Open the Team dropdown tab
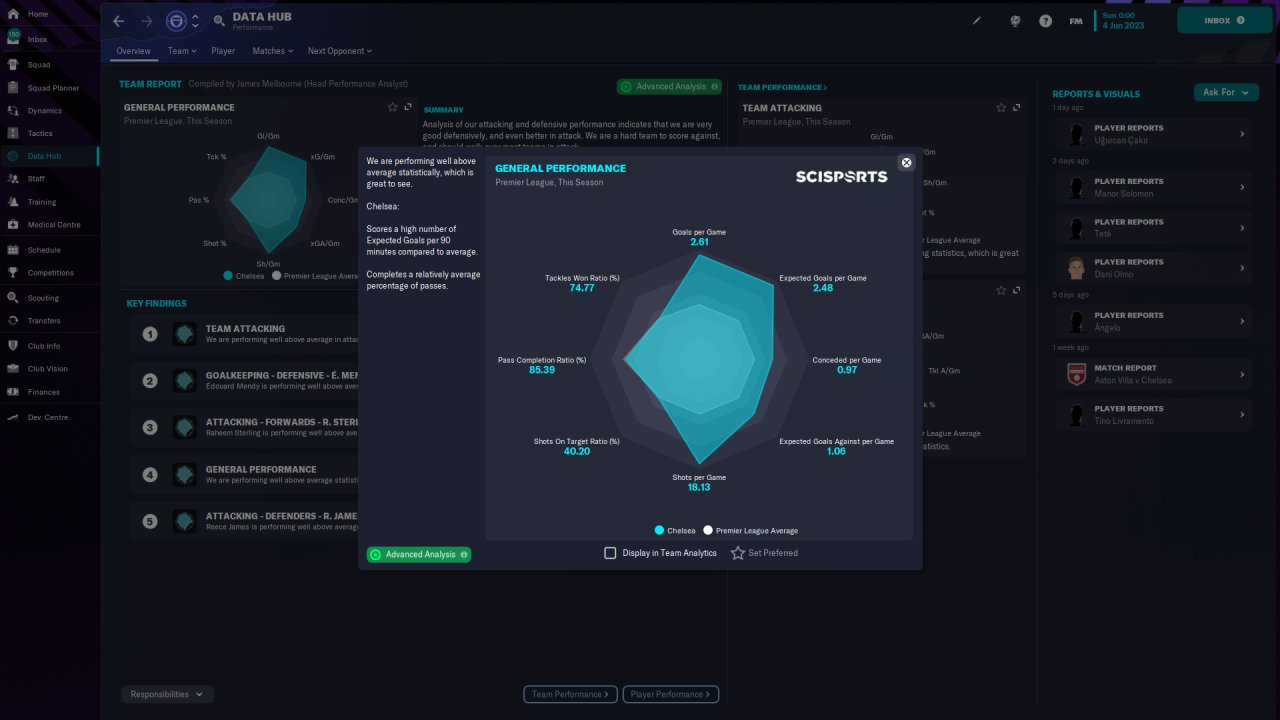This screenshot has height=720, width=1280. click(x=182, y=51)
